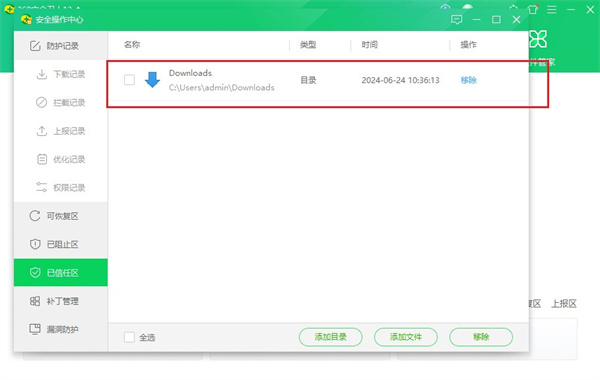Open the feedback chat icon in title bar

(457, 20)
